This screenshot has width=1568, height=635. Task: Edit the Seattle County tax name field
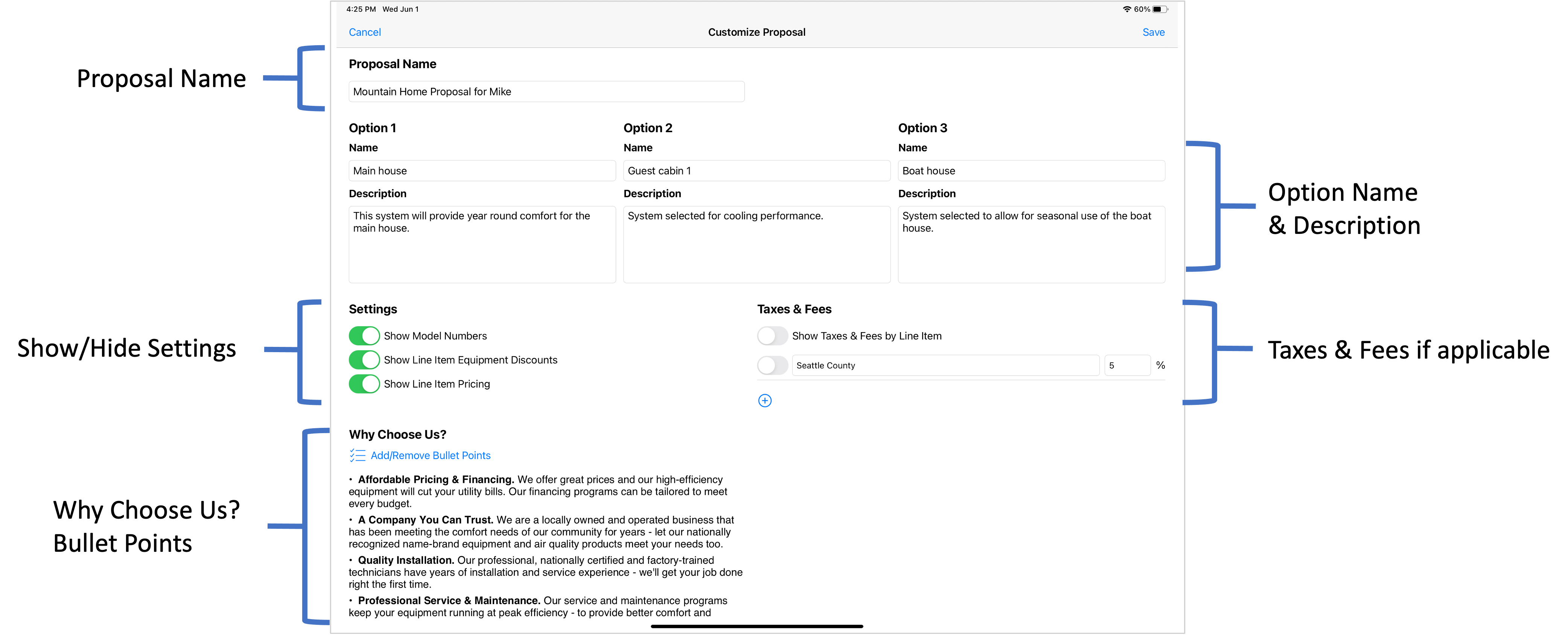(945, 365)
